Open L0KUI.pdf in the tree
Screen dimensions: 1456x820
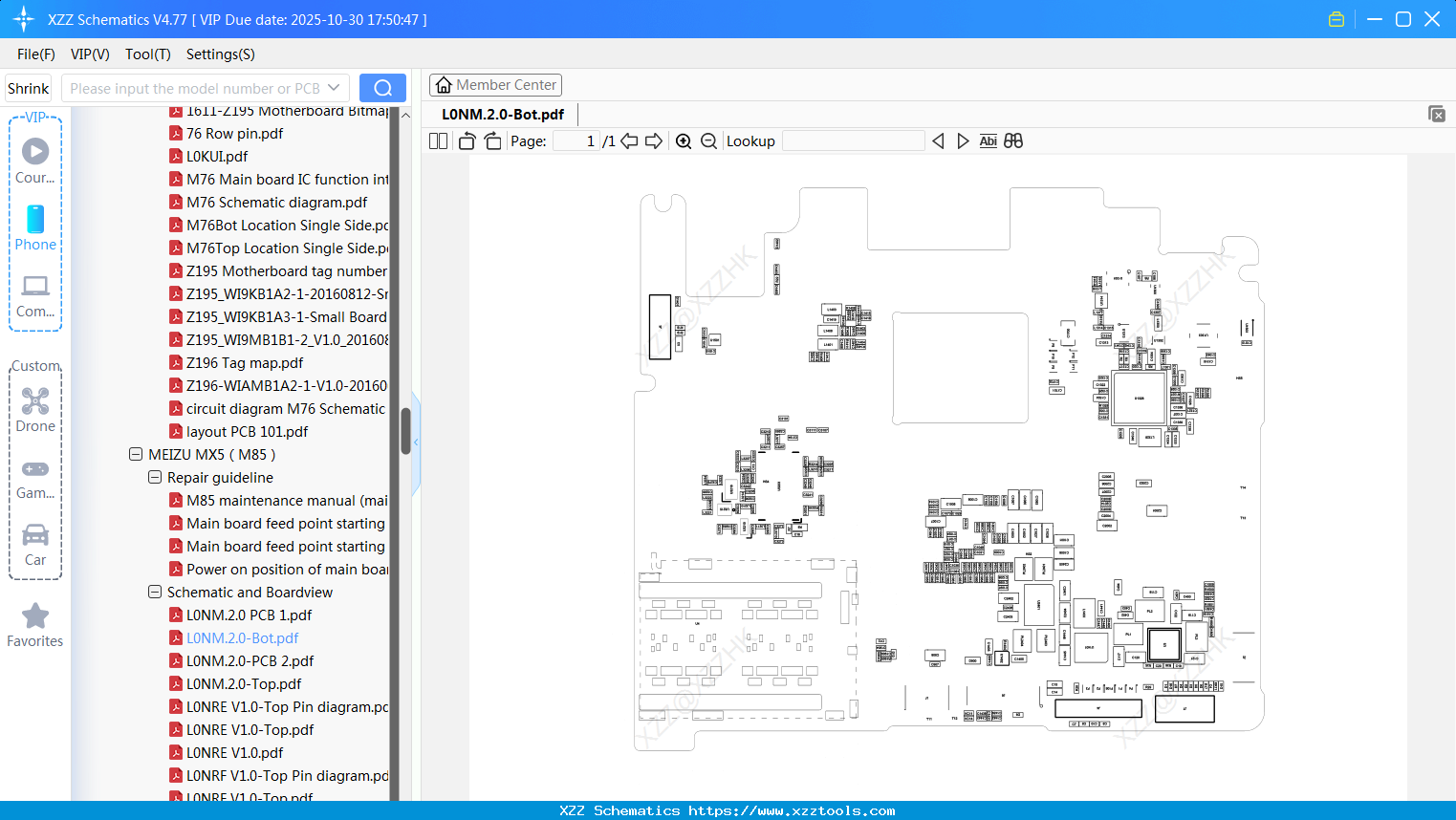coord(217,157)
